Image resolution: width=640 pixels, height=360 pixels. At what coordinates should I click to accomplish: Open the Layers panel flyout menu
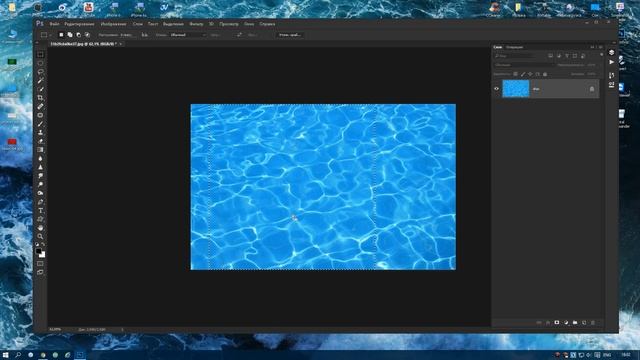coord(600,47)
